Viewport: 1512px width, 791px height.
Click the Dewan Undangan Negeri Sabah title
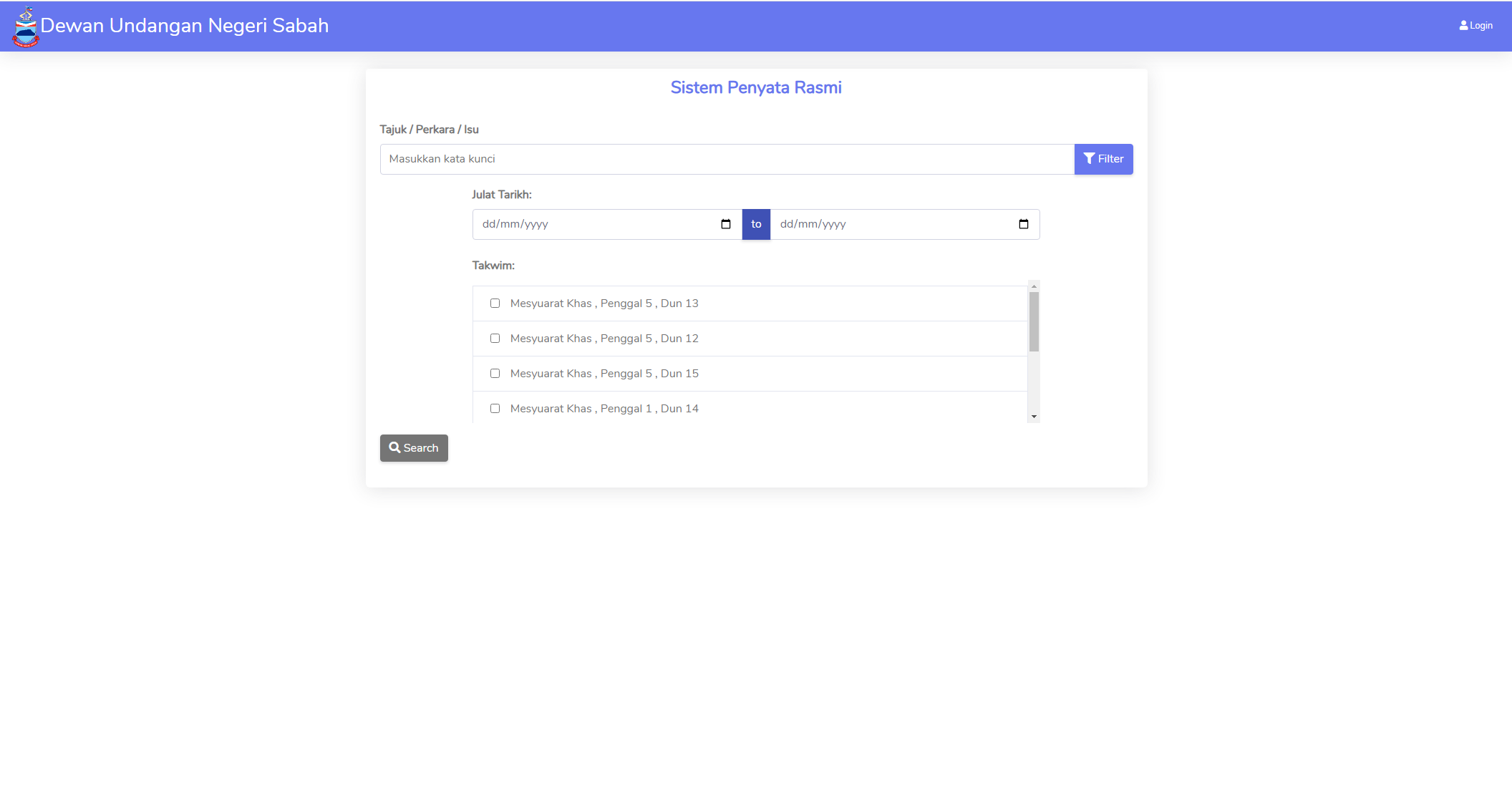pos(185,26)
